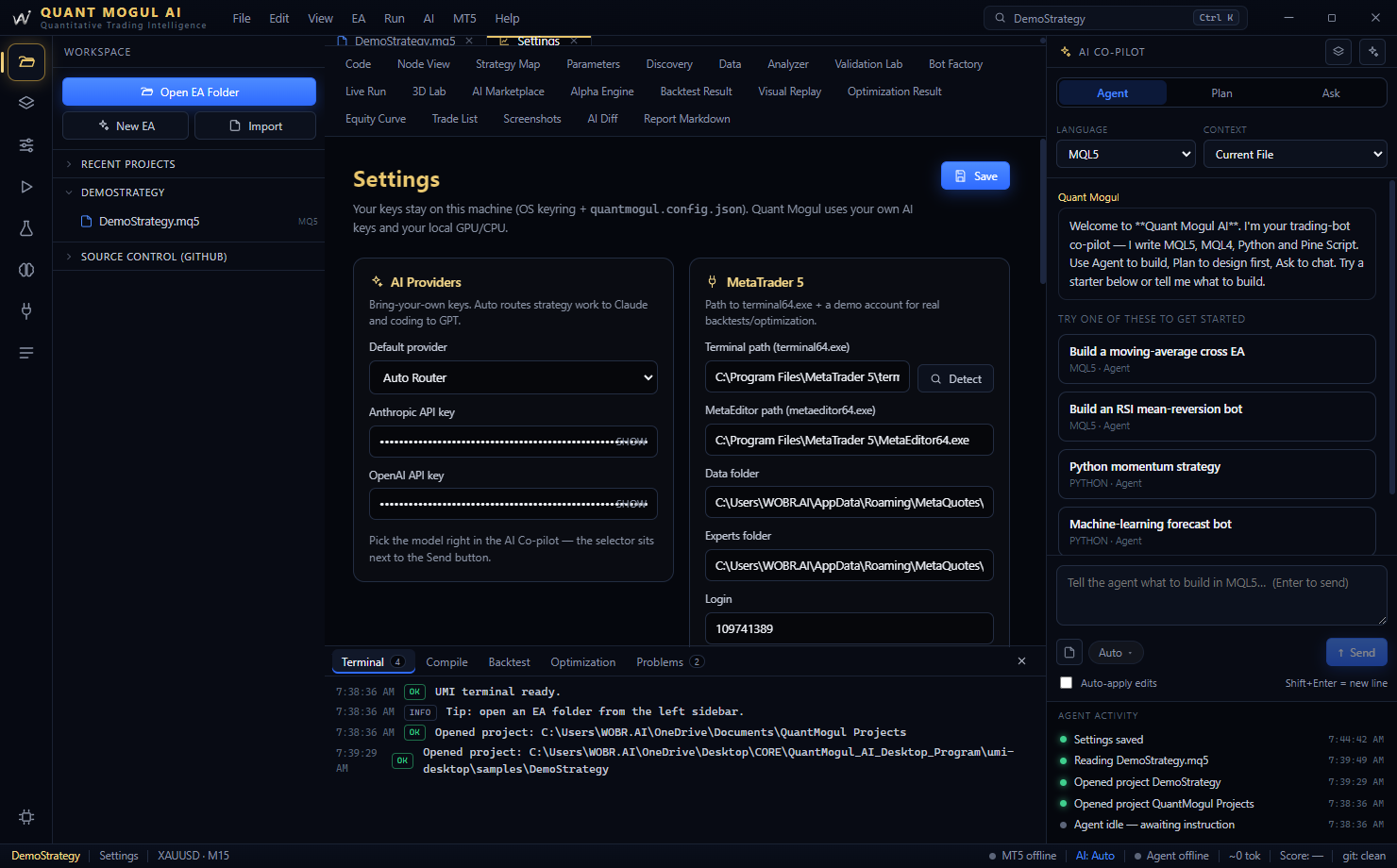Image resolution: width=1397 pixels, height=868 pixels.
Task: Toggle the Auto-apply edits checkbox
Action: (x=1066, y=683)
